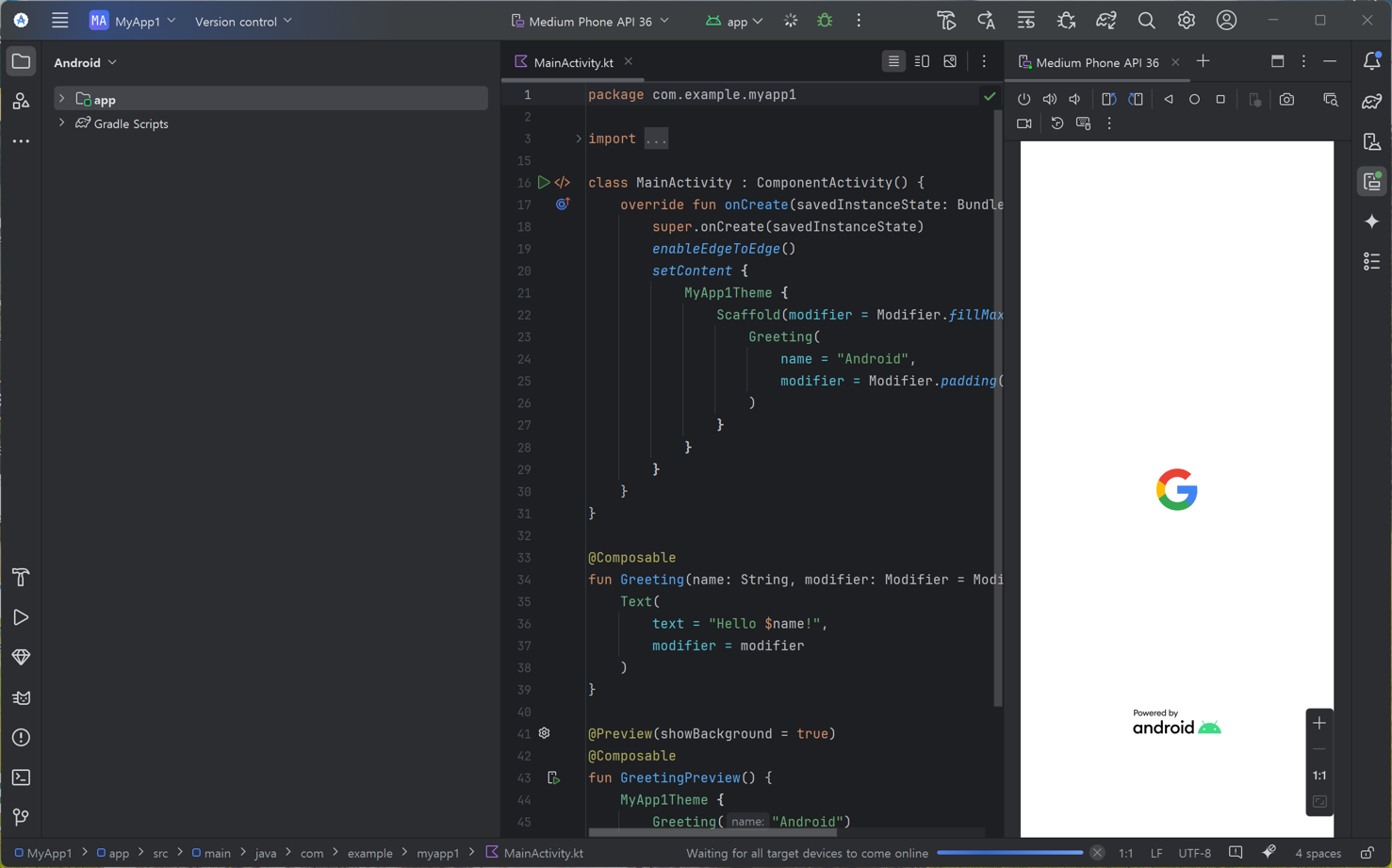Cancel the waiting-for-devices progress task
The image size is (1392, 868).
[x=1097, y=853]
